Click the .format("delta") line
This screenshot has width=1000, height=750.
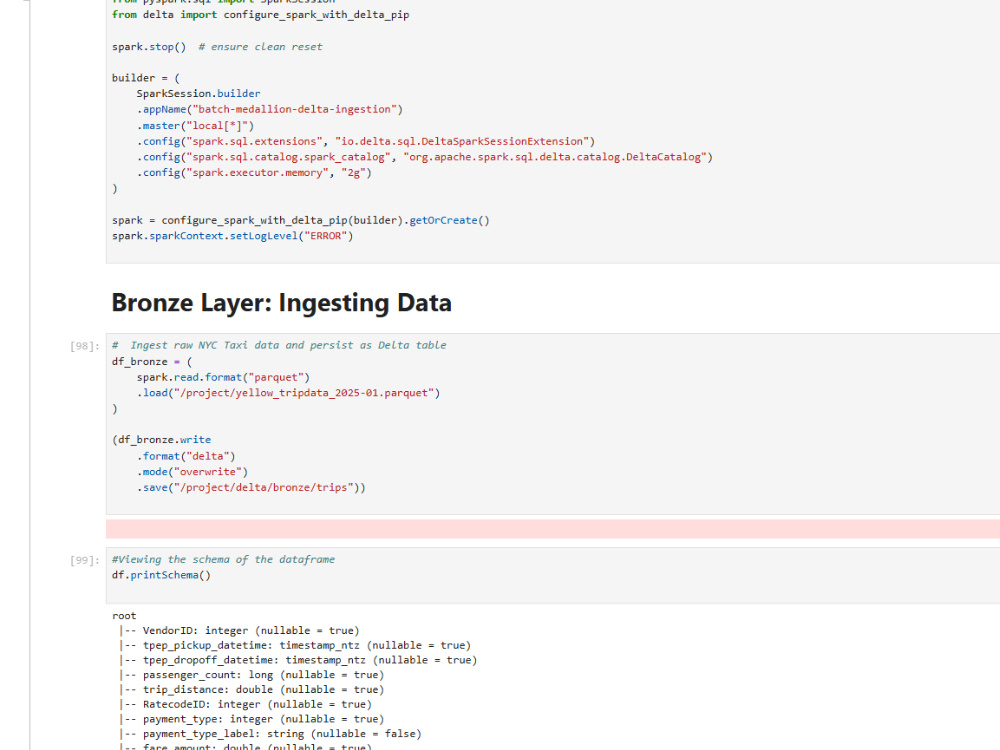(x=186, y=456)
